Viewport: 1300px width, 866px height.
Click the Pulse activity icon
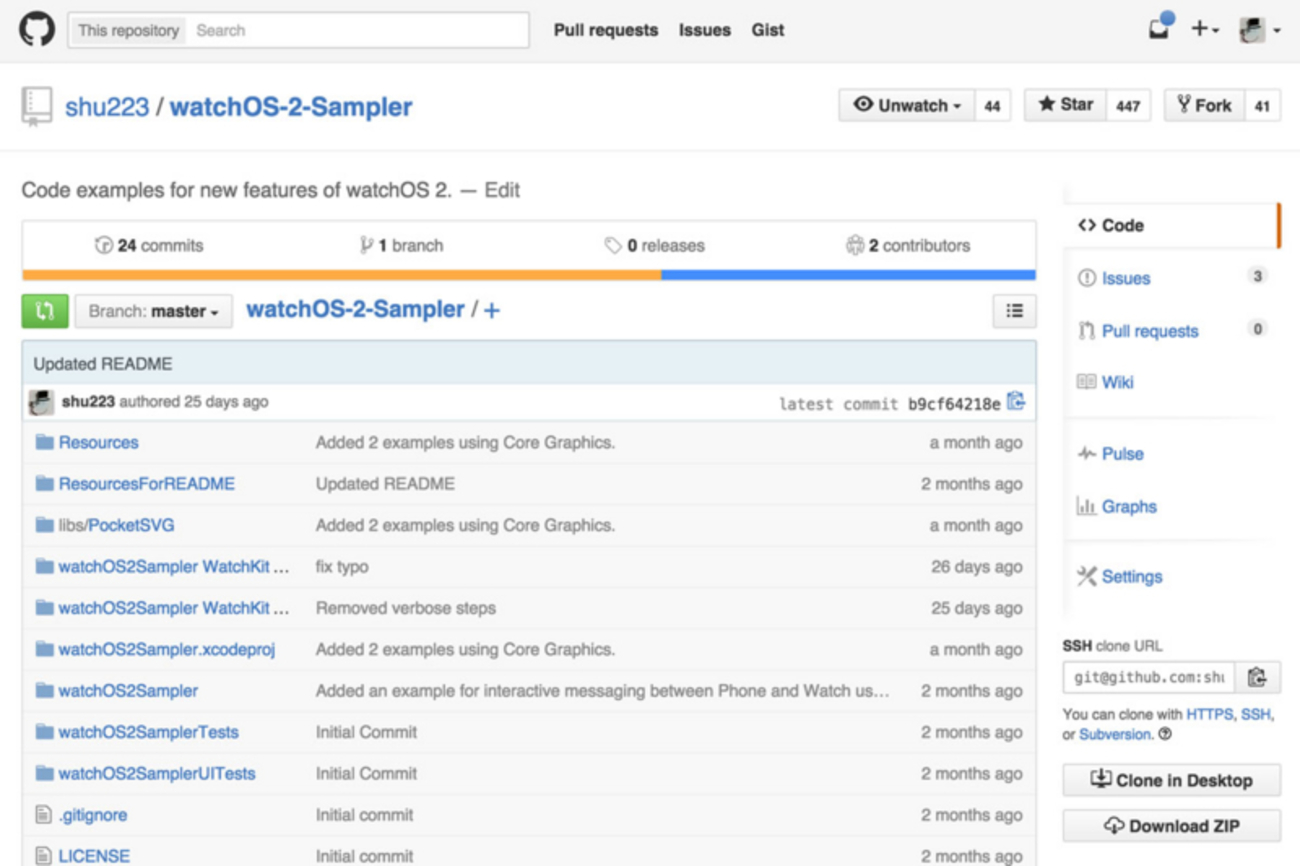point(1086,454)
